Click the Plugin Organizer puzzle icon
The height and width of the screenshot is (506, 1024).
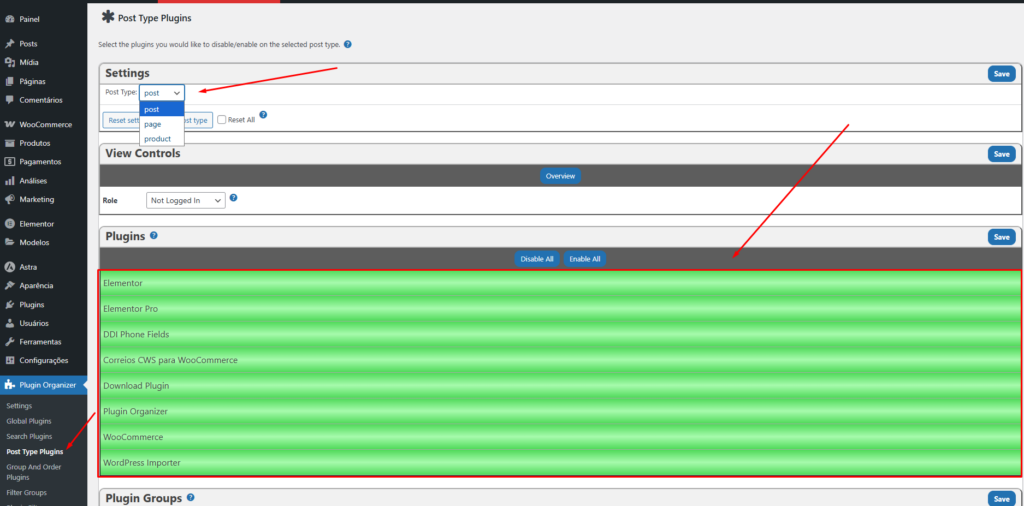pos(10,385)
